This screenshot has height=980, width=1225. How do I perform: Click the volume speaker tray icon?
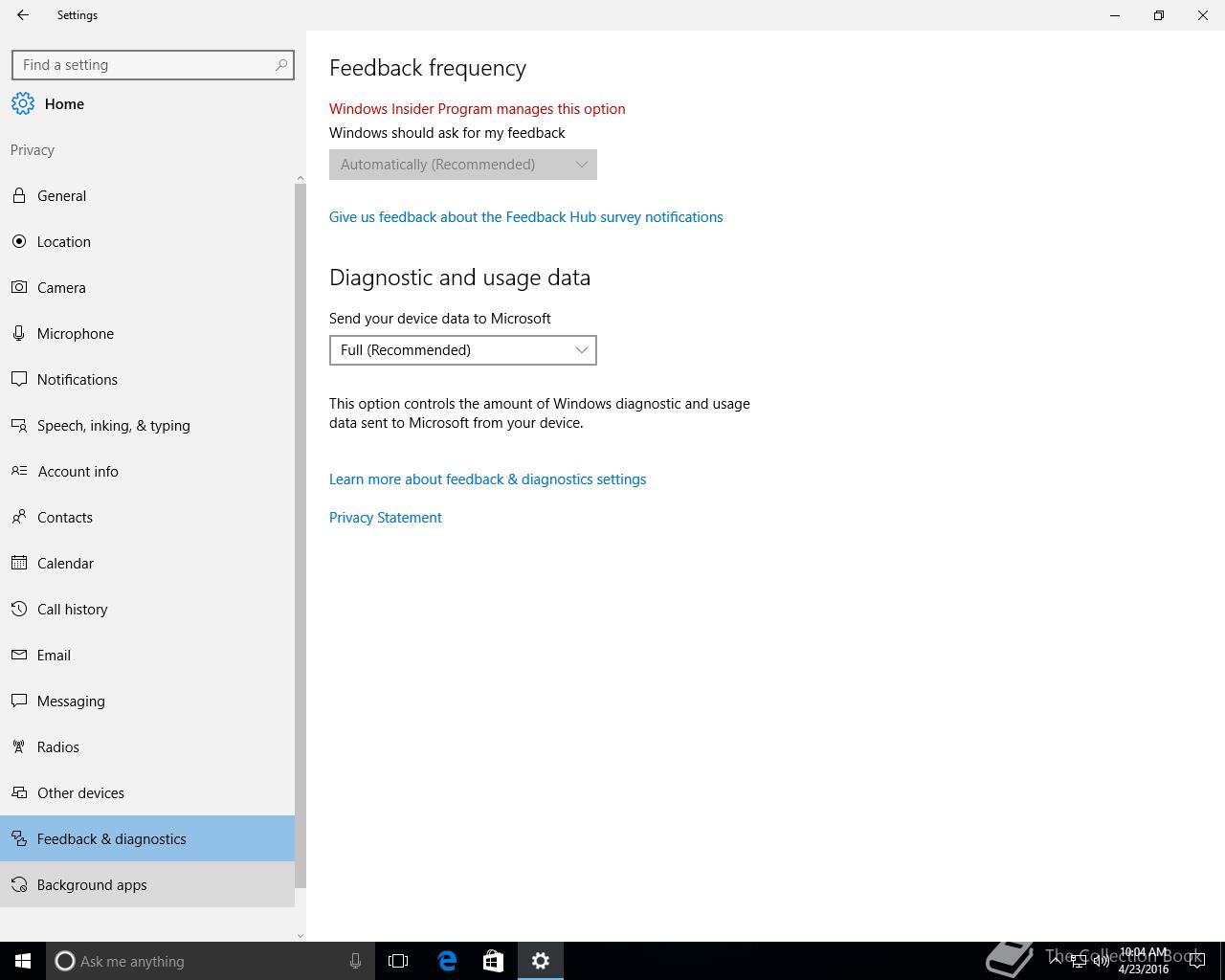[1101, 961]
